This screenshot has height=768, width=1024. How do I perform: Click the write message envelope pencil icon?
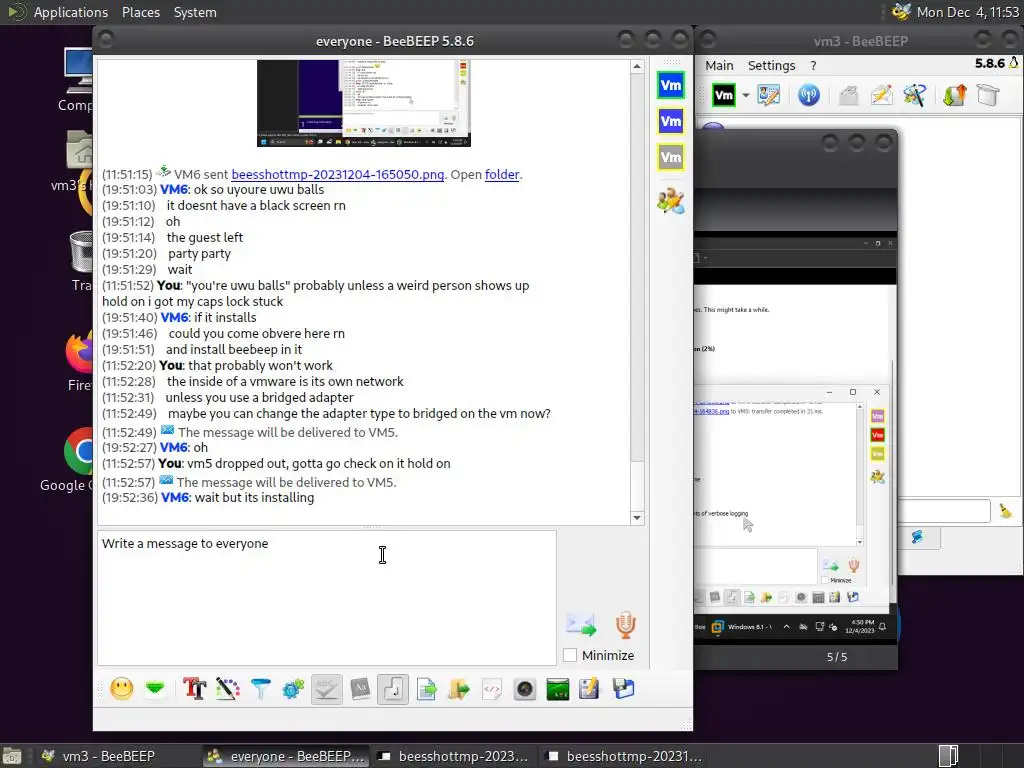882,95
